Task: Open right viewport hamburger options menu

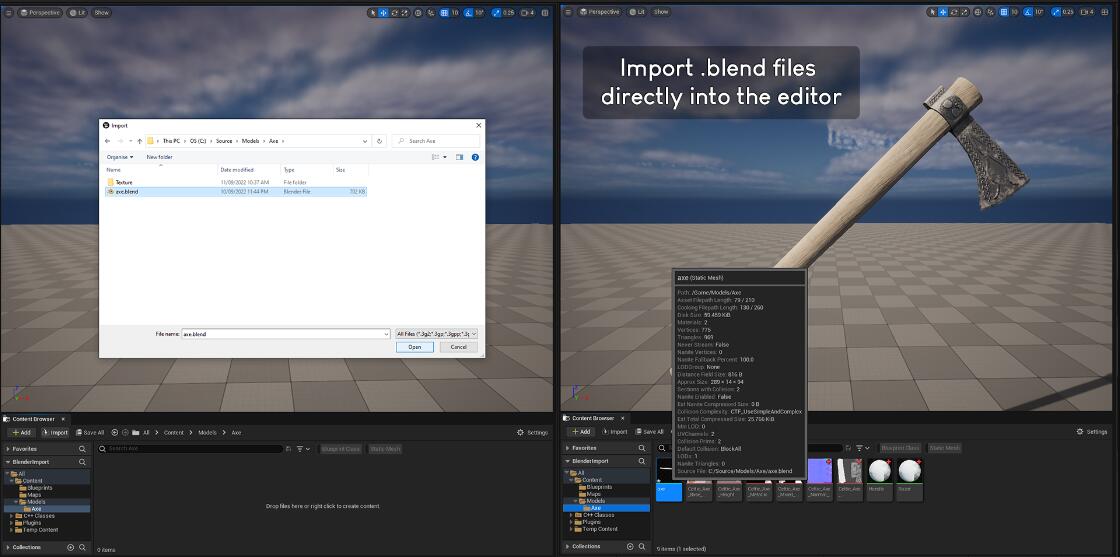Action: pyautogui.click(x=569, y=12)
